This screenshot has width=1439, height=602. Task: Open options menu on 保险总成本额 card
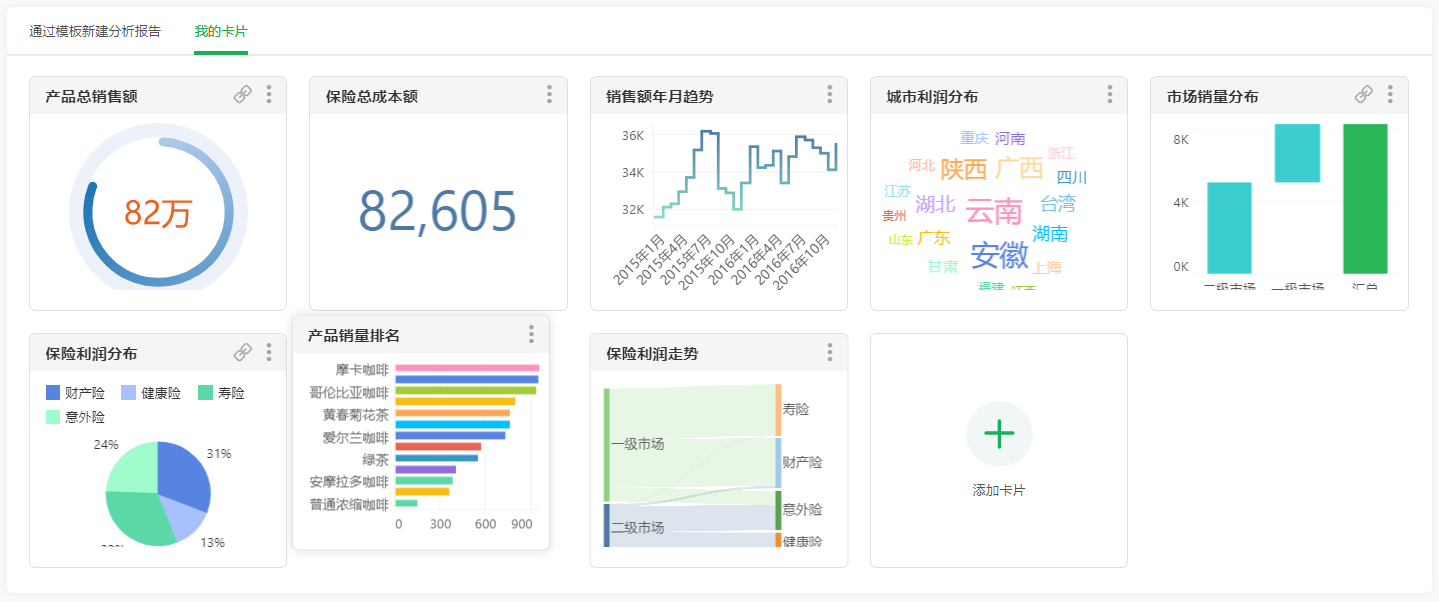(x=549, y=94)
